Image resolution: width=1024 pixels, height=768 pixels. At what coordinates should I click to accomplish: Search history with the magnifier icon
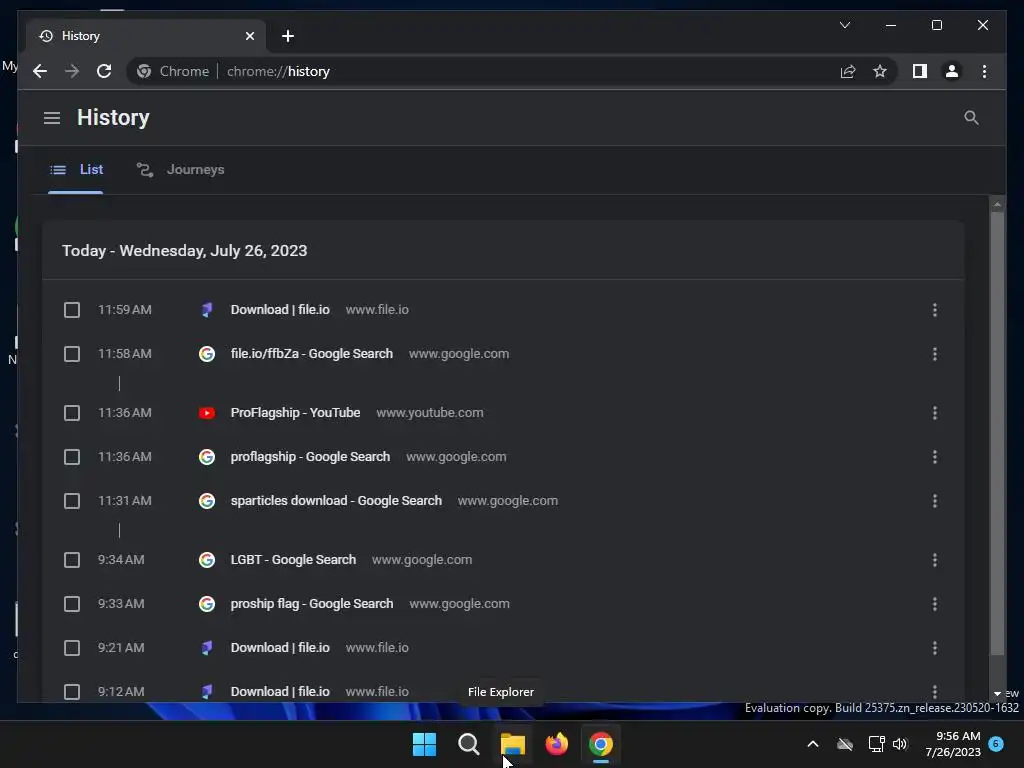click(x=971, y=118)
